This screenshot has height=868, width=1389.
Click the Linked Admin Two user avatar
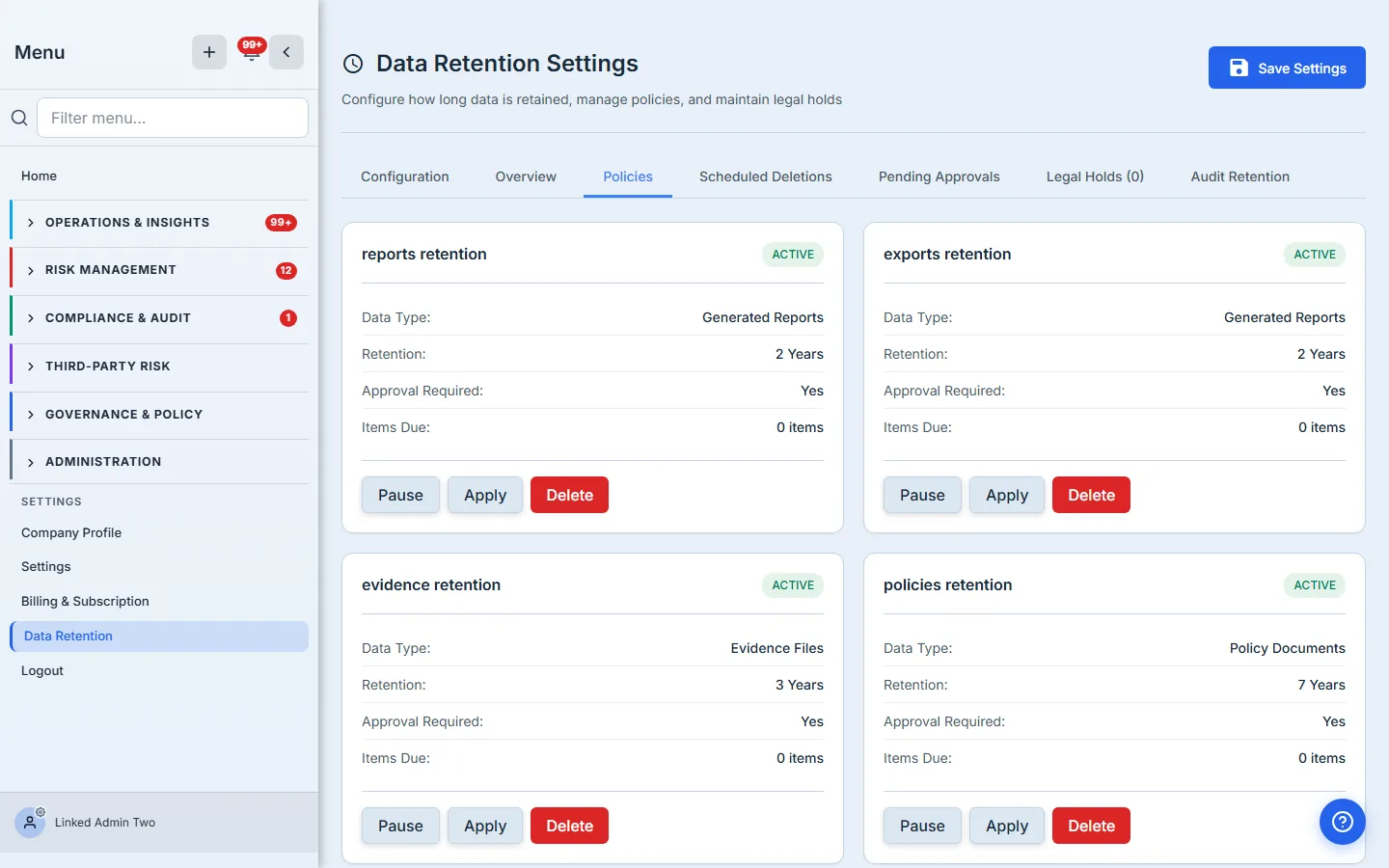pyautogui.click(x=30, y=823)
